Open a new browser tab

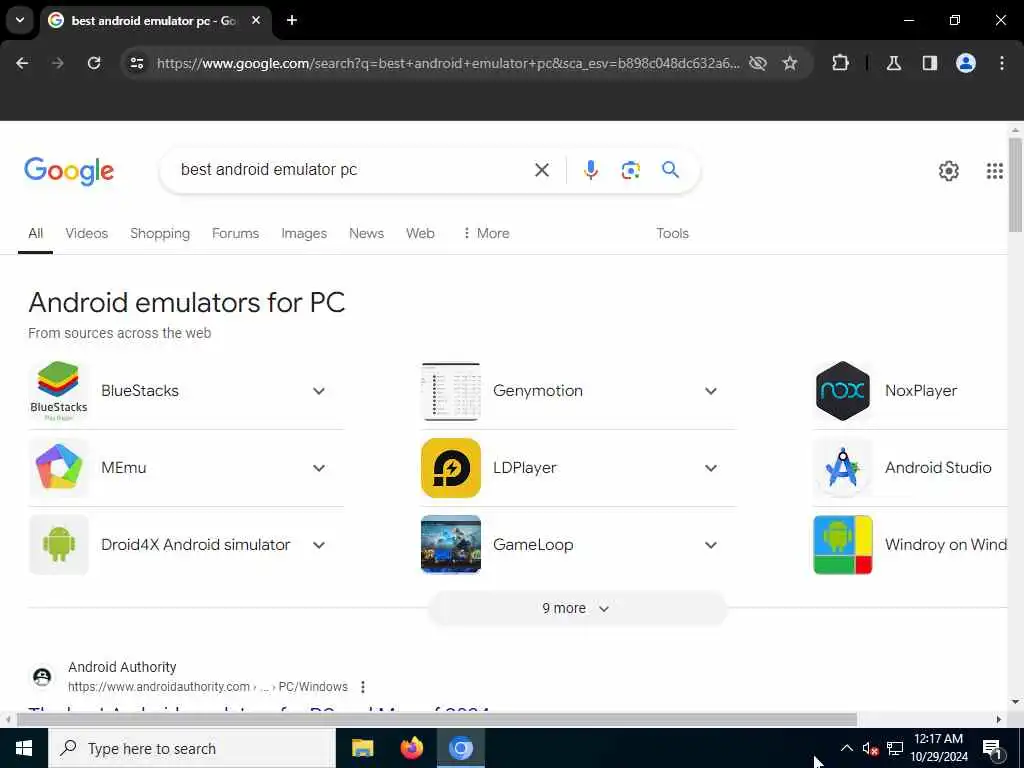coord(292,20)
